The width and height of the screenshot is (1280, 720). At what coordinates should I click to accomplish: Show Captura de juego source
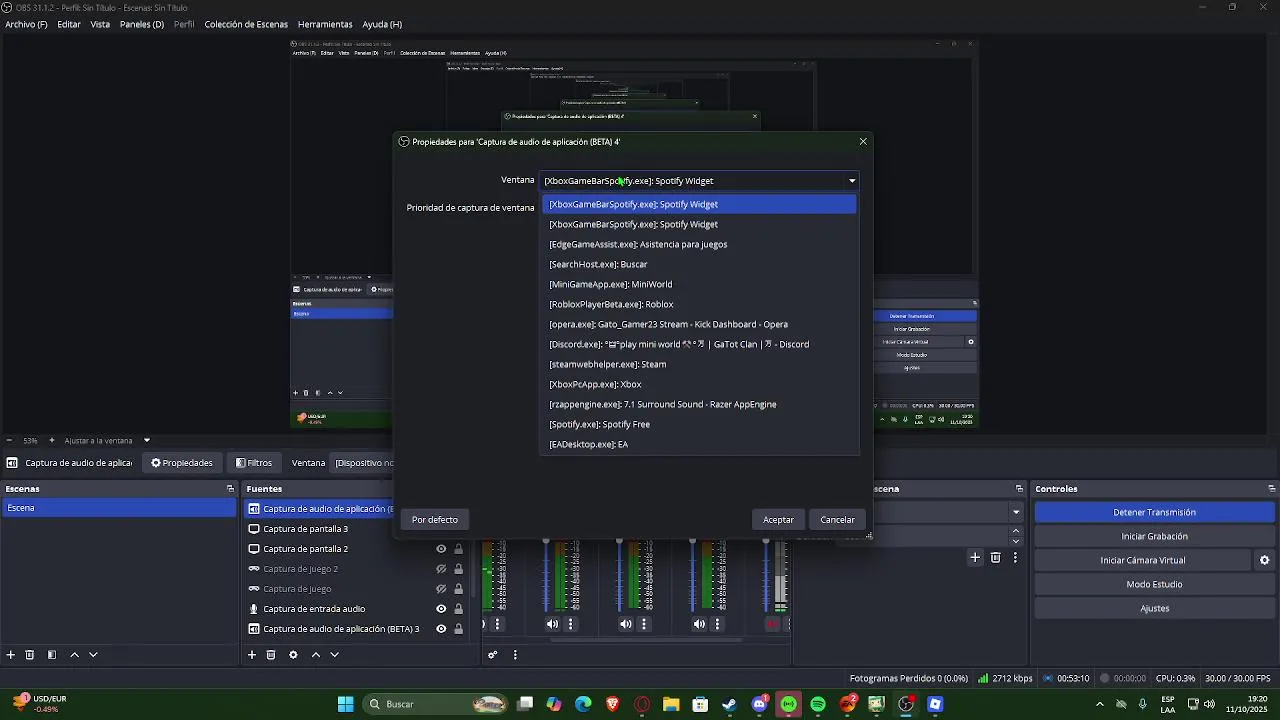[x=441, y=589]
